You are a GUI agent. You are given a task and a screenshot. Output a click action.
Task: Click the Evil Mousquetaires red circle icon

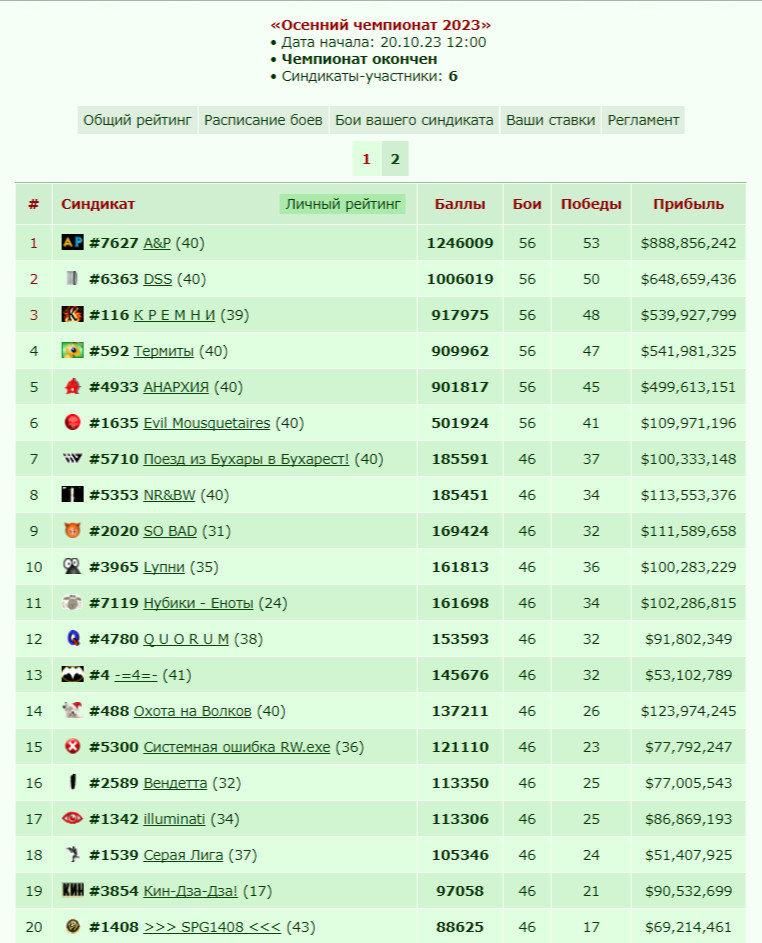pyautogui.click(x=72, y=422)
